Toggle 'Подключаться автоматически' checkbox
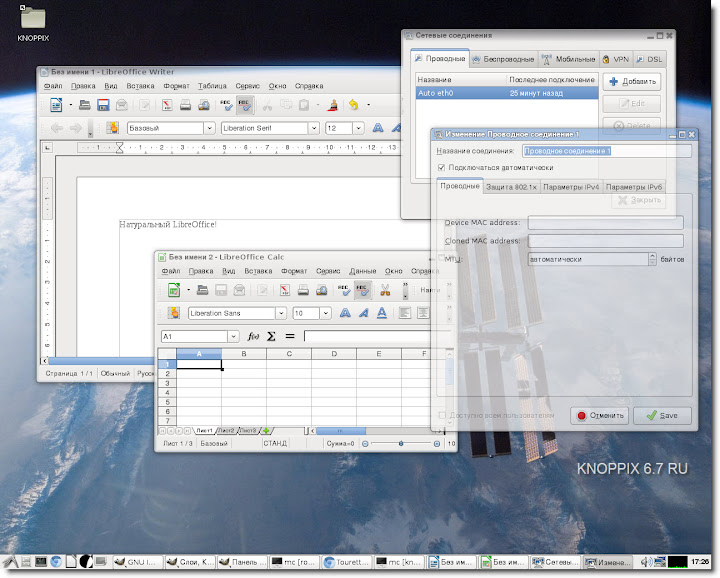 coord(443,167)
